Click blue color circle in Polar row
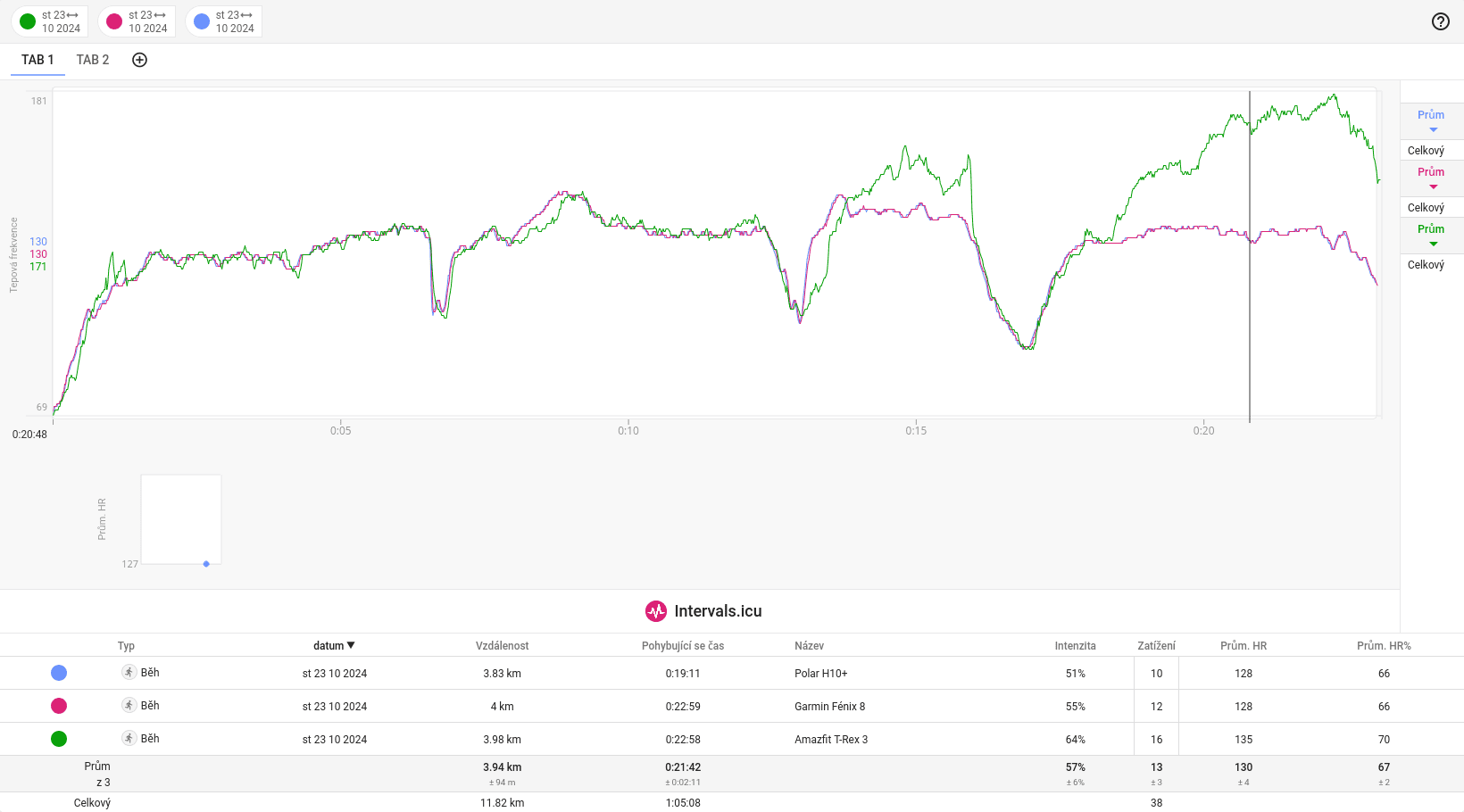Screen dimensions: 1464x812 click(x=59, y=673)
